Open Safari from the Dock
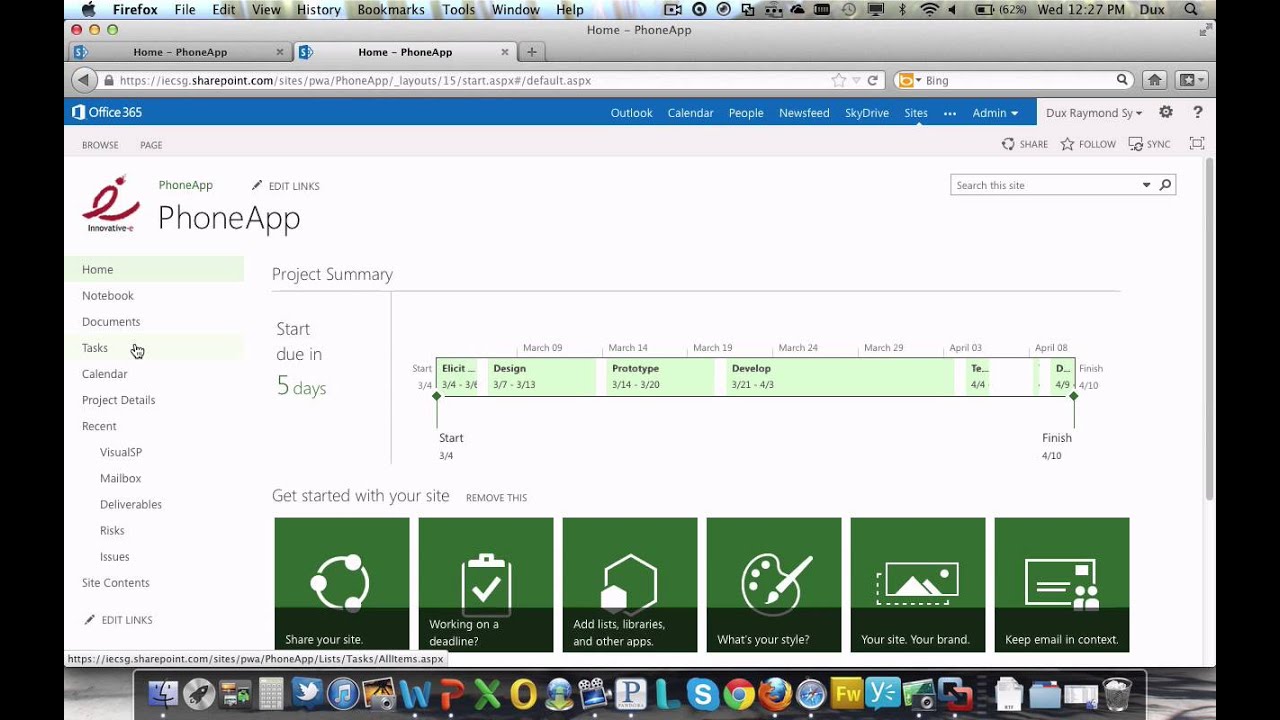Screen dimensions: 1280x720 811,693
